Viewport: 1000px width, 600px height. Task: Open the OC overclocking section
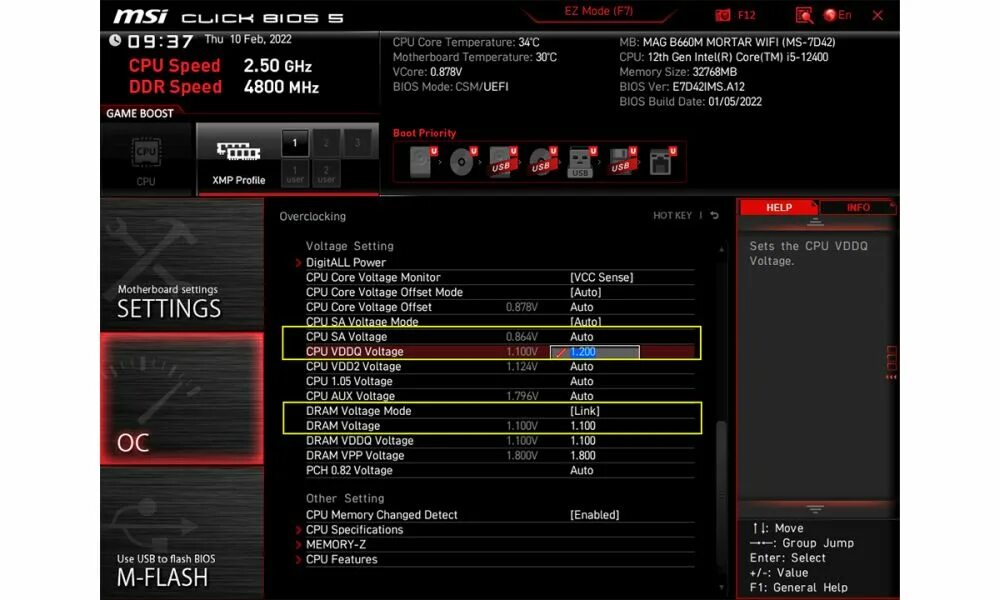182,398
